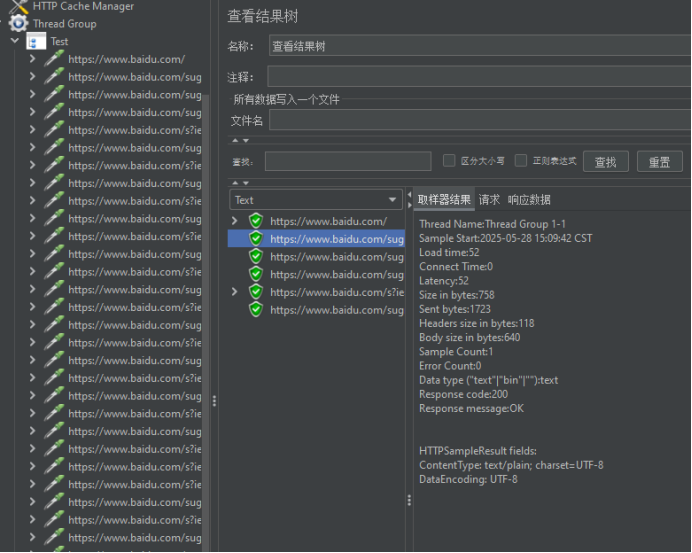This screenshot has width=692, height=553.
Task: Select the Test controller label
Action: 59,41
